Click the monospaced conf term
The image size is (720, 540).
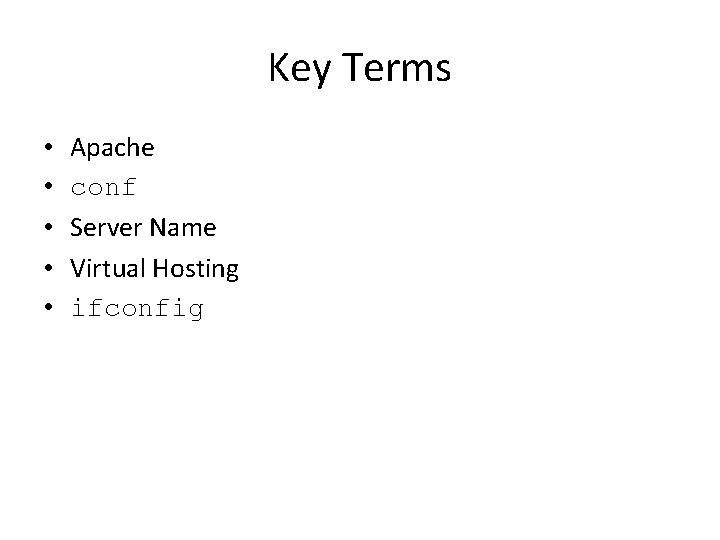[103, 188]
